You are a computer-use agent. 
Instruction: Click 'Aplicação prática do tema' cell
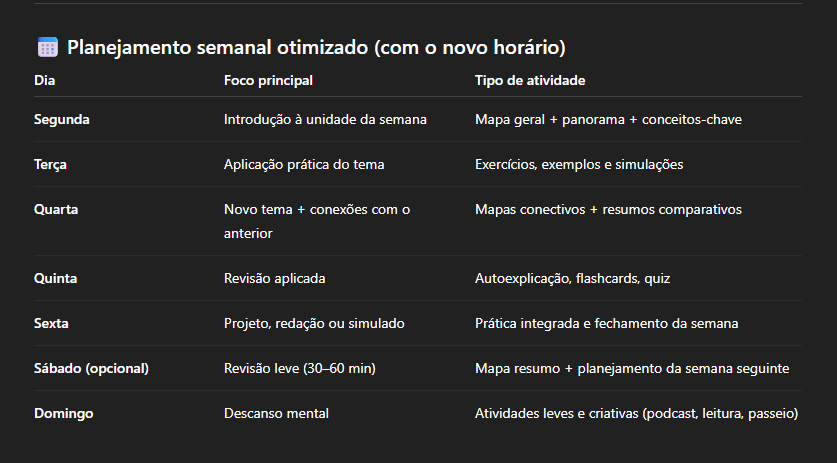tap(304, 164)
